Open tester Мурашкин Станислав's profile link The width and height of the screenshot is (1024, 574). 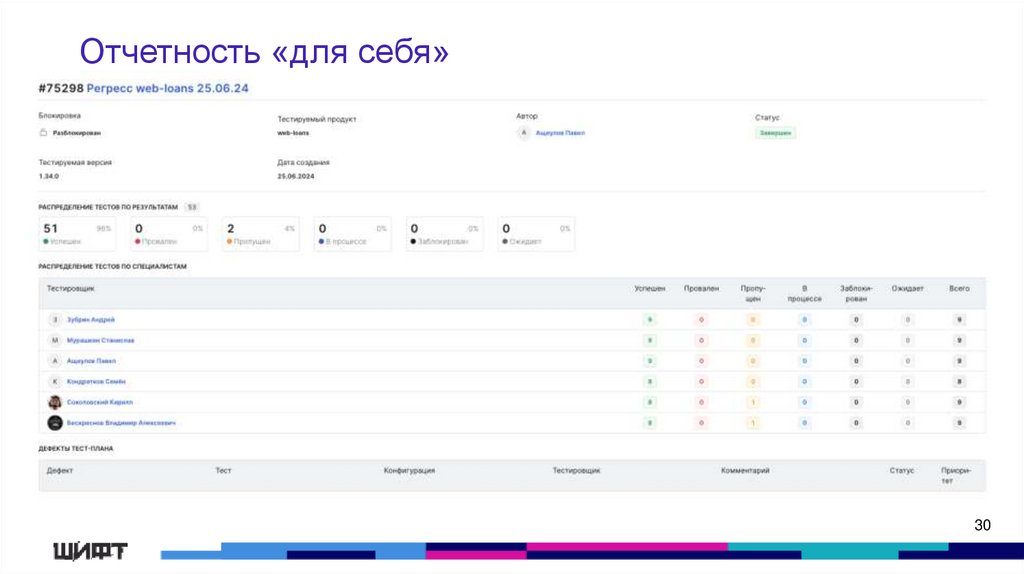pyautogui.click(x=101, y=340)
